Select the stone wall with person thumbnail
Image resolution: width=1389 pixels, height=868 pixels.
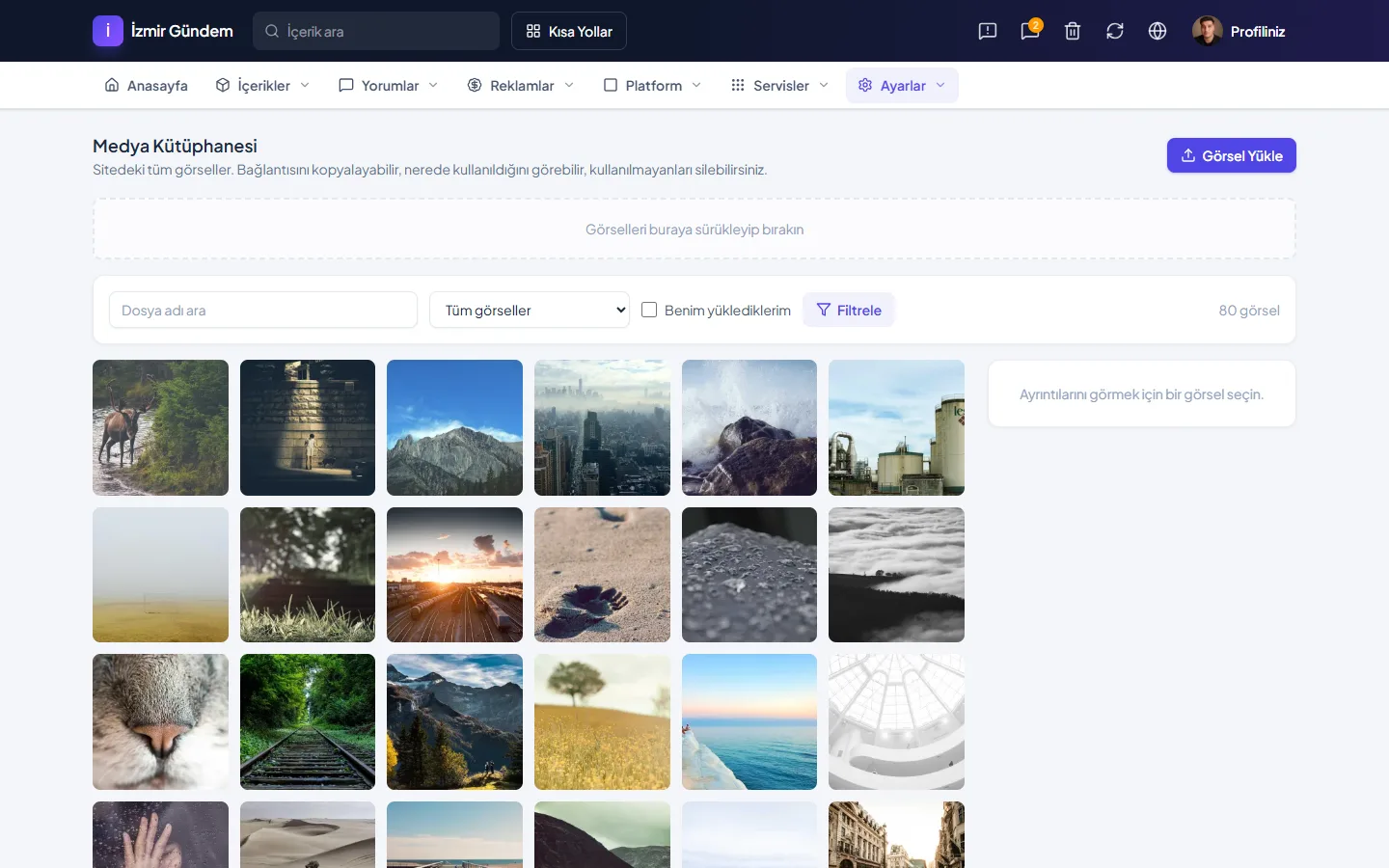click(x=308, y=427)
